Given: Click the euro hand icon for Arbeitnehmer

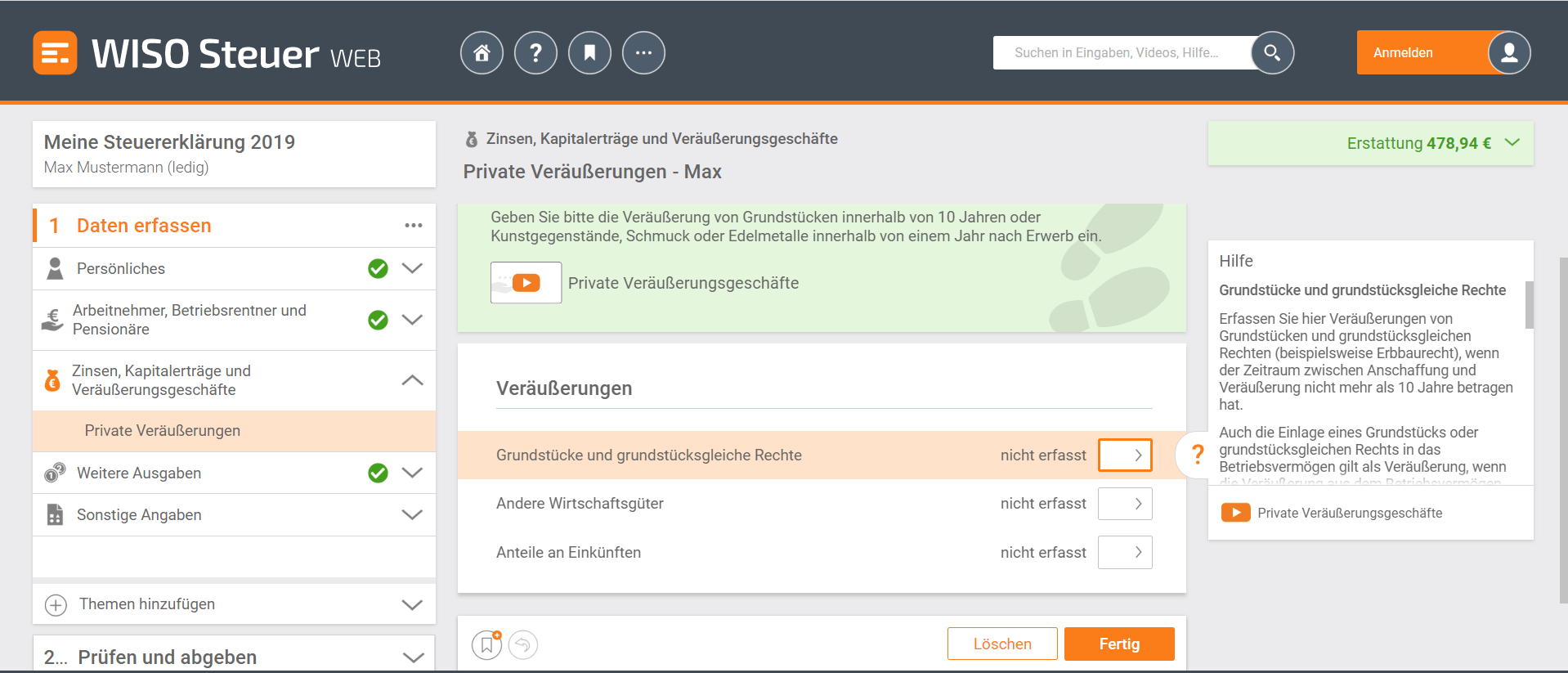Looking at the screenshot, I should (52, 320).
